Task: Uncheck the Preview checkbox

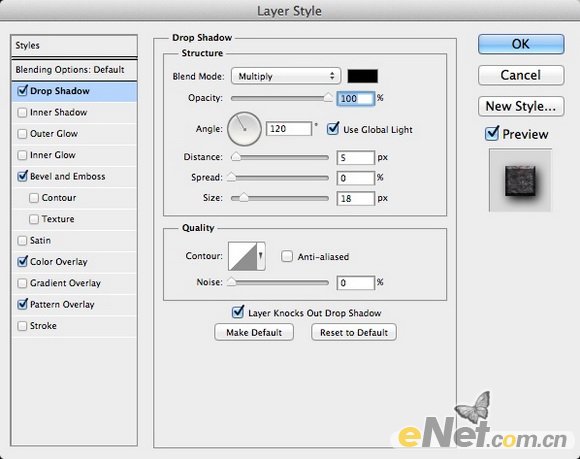Action: click(492, 134)
